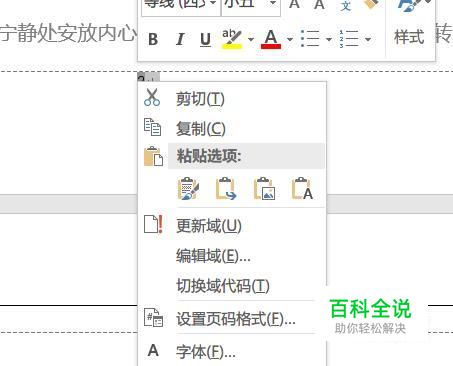Apply red font color
Screen dimensions: 453x366
271,39
